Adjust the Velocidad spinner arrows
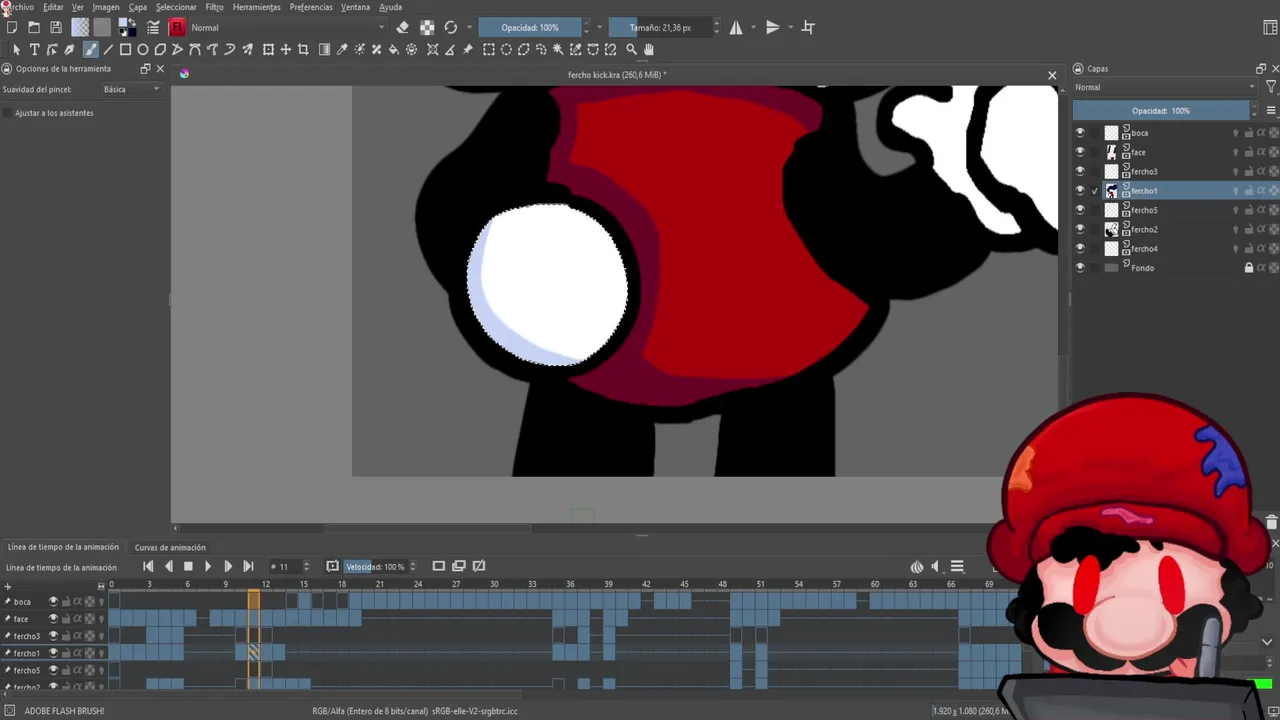Viewport: 1280px width, 720px height. pyautogui.click(x=412, y=567)
